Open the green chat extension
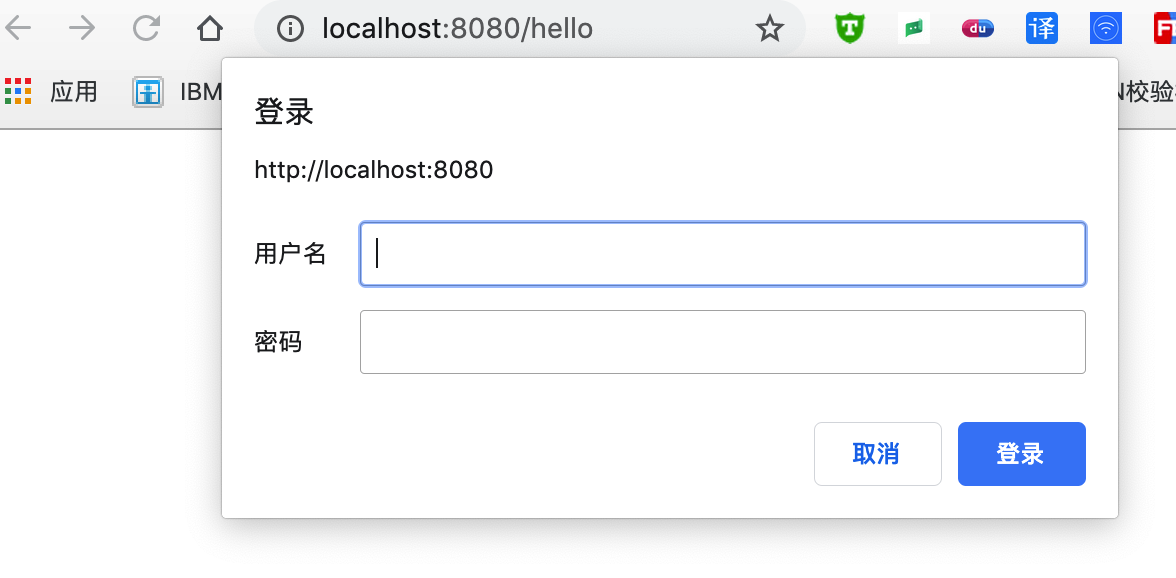Image resolution: width=1176 pixels, height=578 pixels. point(913,28)
